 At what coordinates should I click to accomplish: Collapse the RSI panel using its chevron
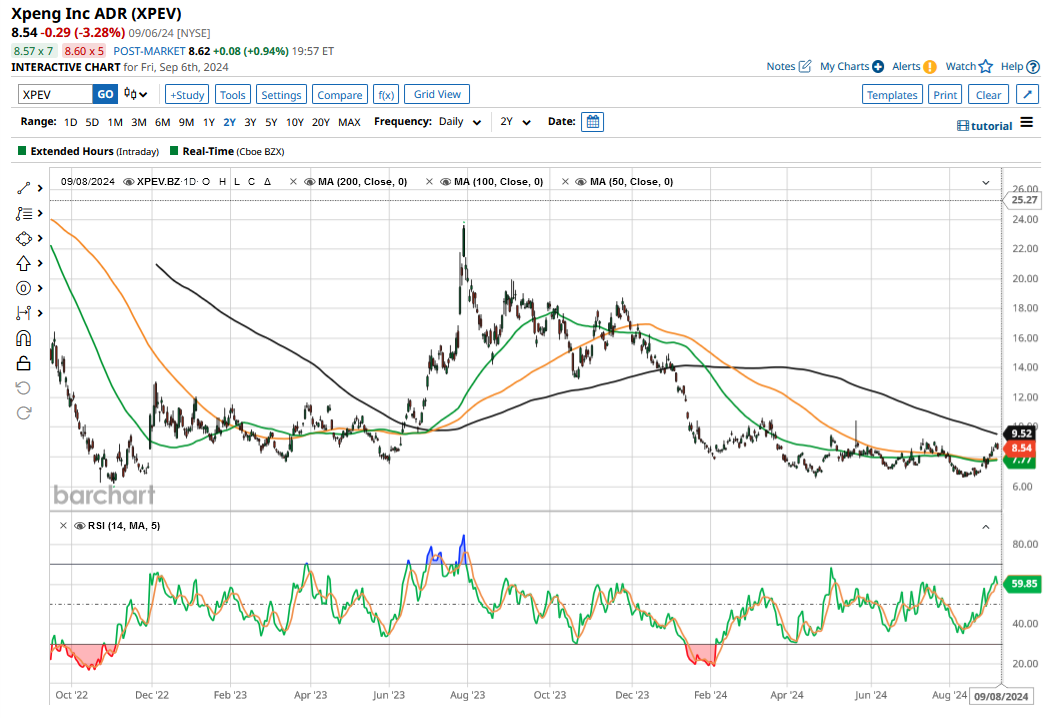tap(985, 526)
